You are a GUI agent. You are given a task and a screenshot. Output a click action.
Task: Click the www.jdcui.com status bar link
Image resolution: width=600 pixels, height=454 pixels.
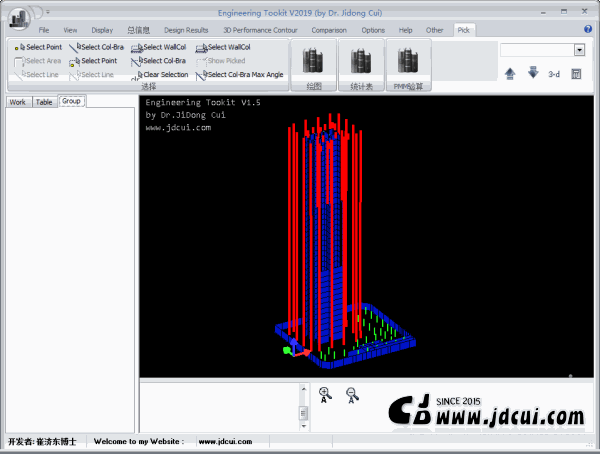(x=225, y=441)
